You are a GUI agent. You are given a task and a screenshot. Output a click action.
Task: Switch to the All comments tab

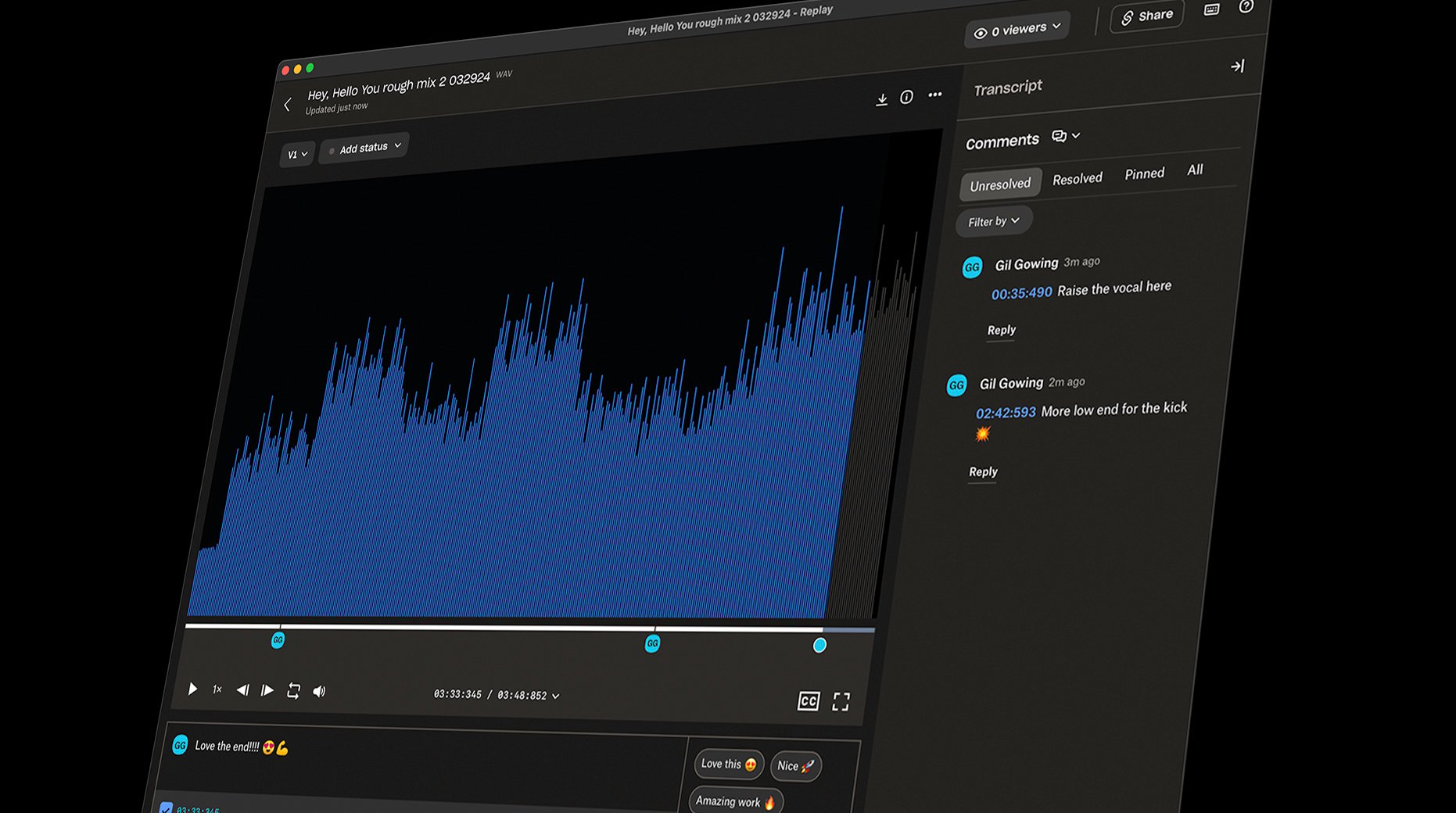click(1195, 170)
